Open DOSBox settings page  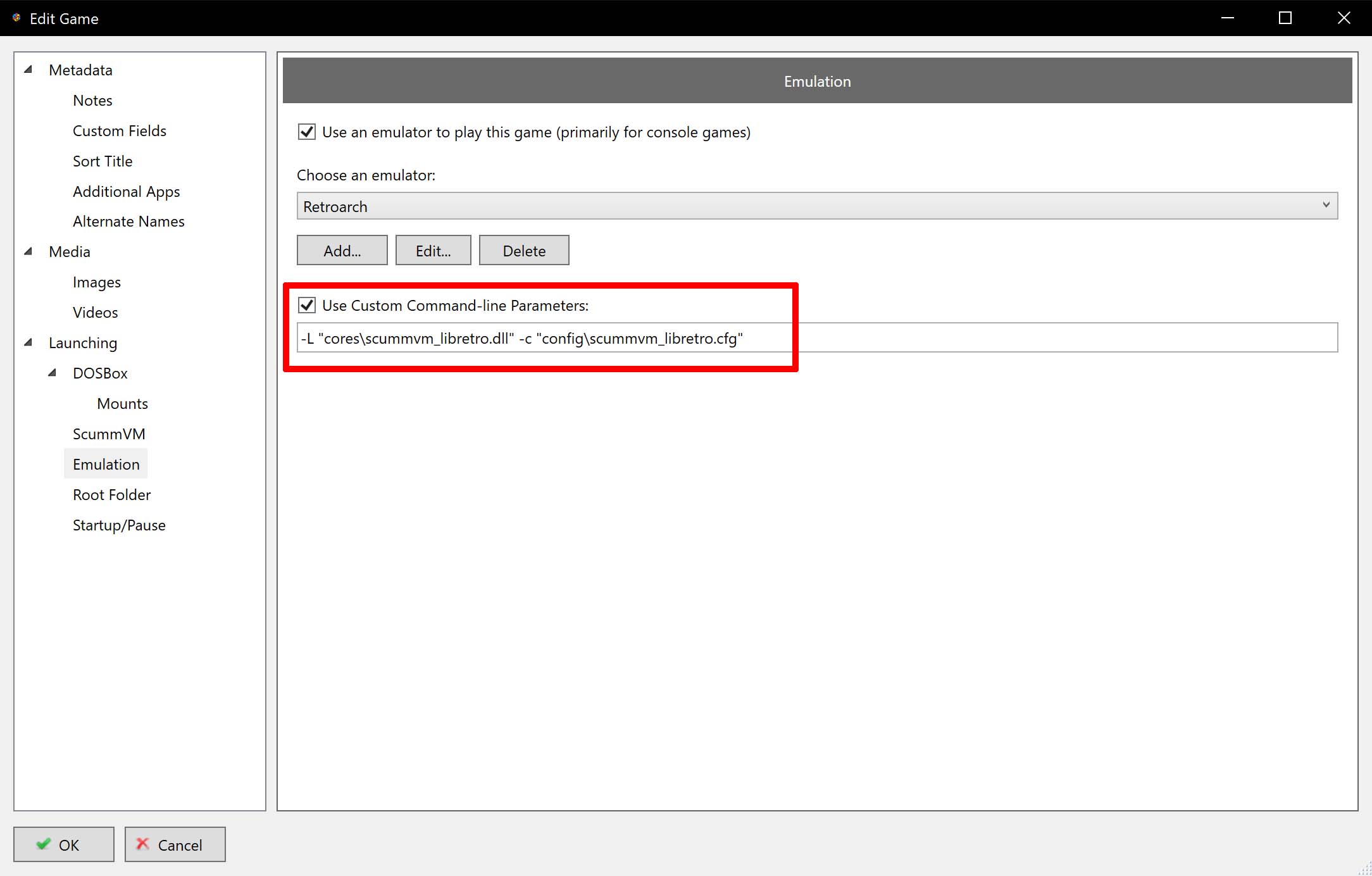(100, 373)
